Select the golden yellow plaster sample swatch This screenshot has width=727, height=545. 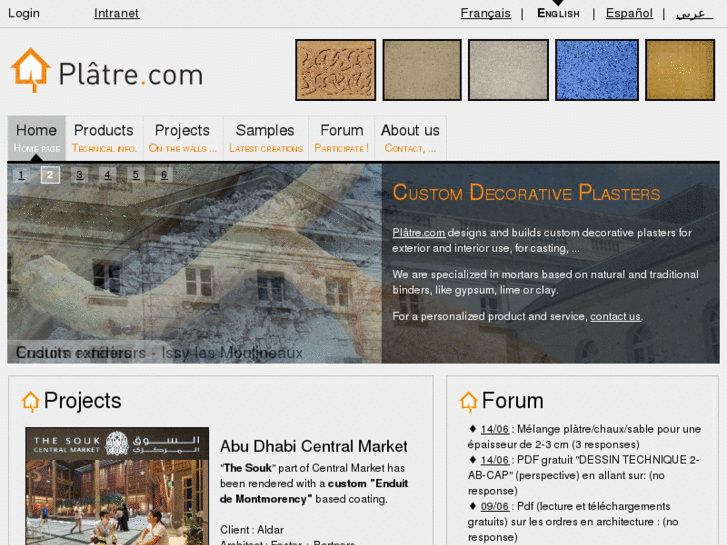[680, 70]
